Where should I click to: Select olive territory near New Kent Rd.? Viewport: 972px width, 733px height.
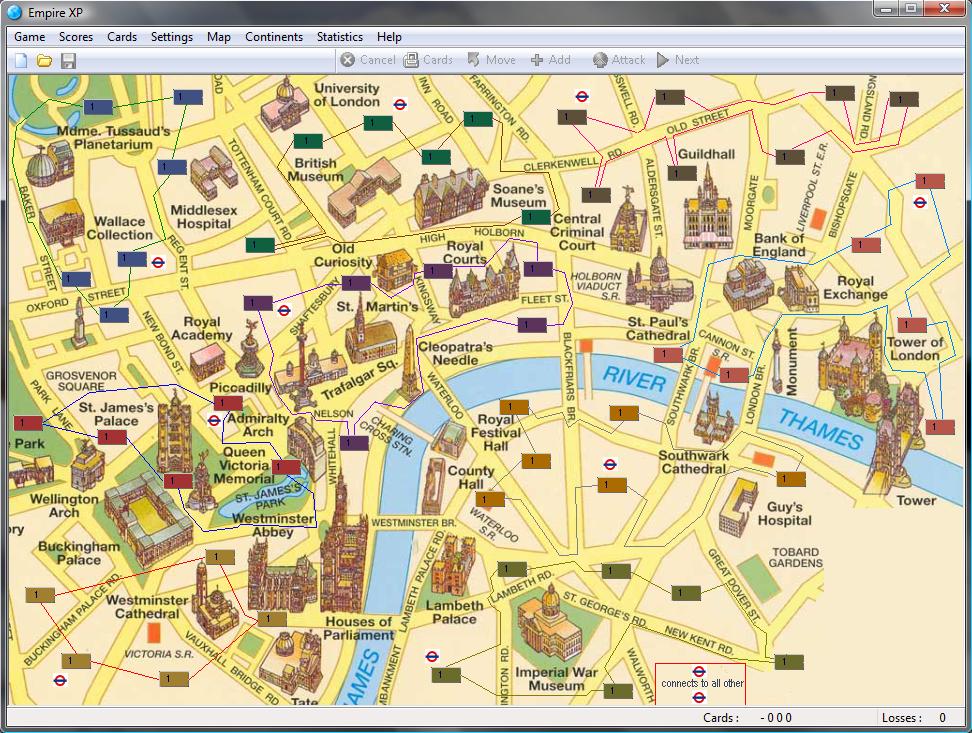coord(789,662)
